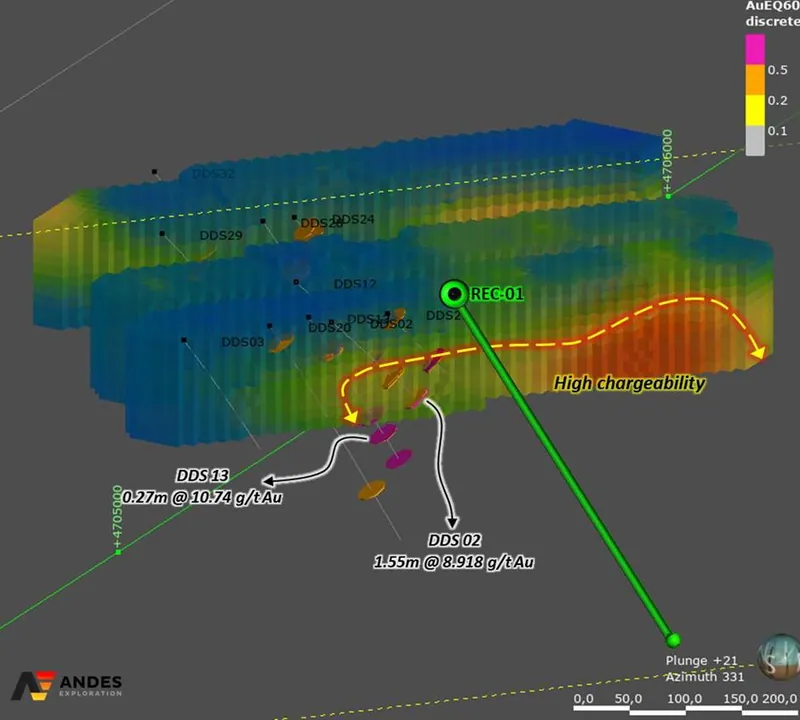800x720 pixels.
Task: Click the REC-01 green label
Action: pyautogui.click(x=496, y=294)
